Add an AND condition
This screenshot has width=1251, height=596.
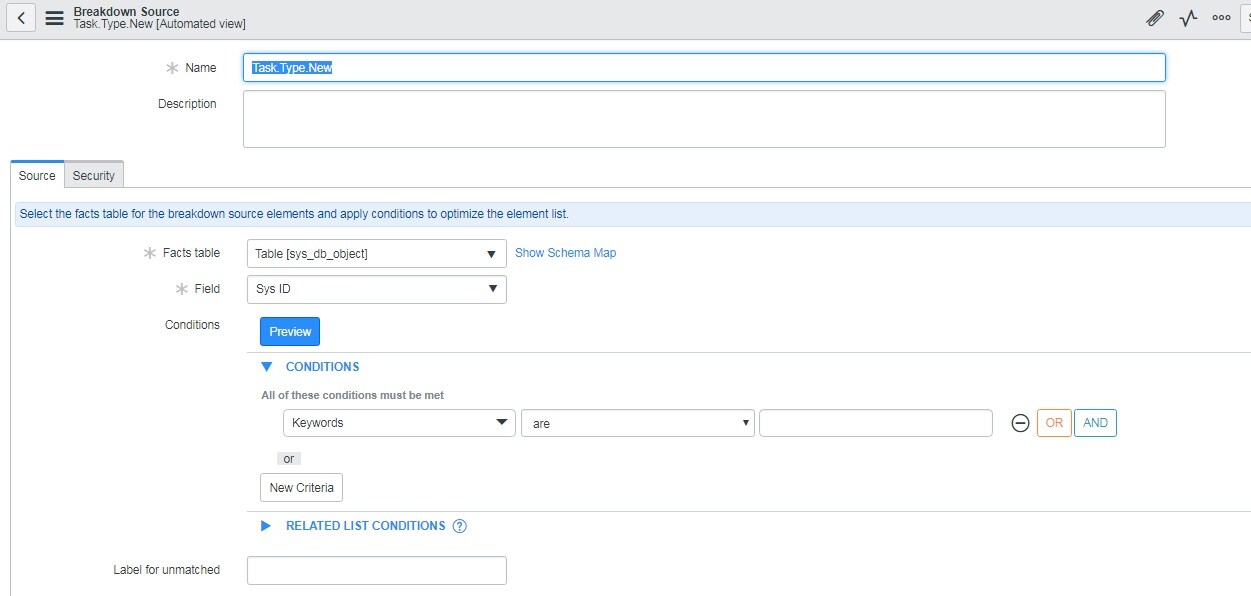(1095, 423)
